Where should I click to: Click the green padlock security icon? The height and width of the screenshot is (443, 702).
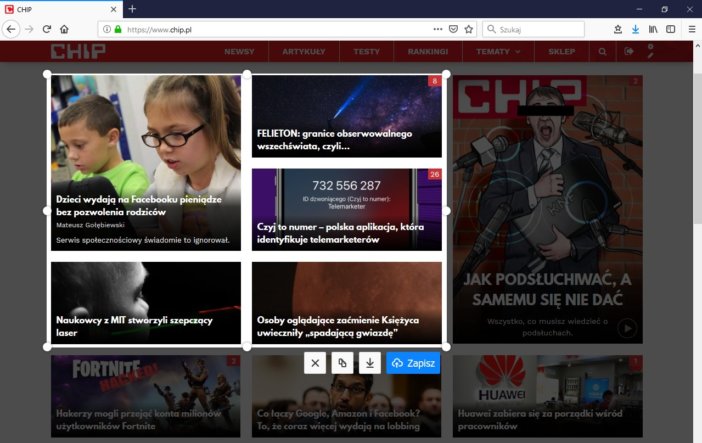pos(118,30)
